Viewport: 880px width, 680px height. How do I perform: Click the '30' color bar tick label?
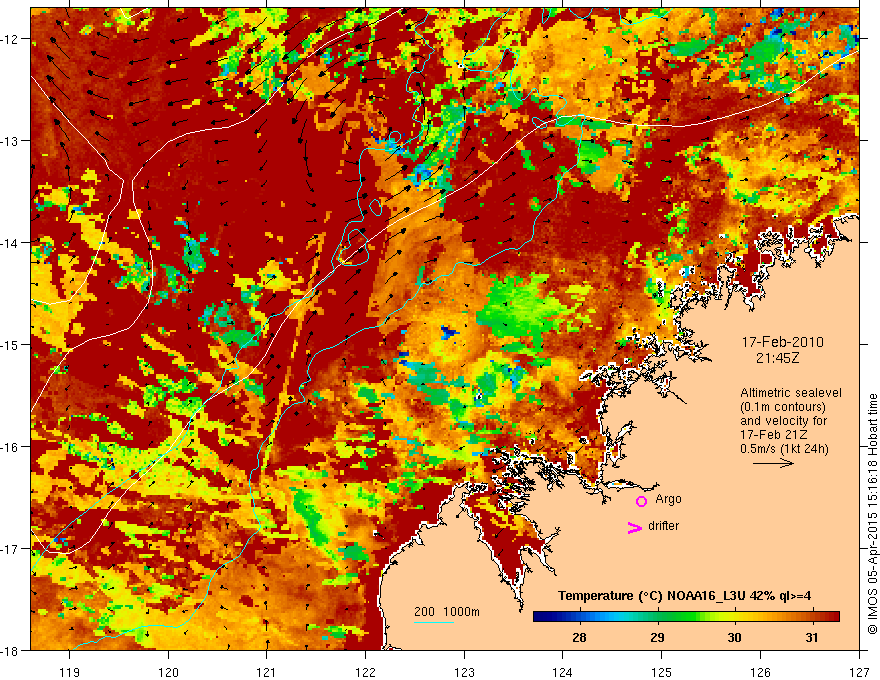coord(734,637)
